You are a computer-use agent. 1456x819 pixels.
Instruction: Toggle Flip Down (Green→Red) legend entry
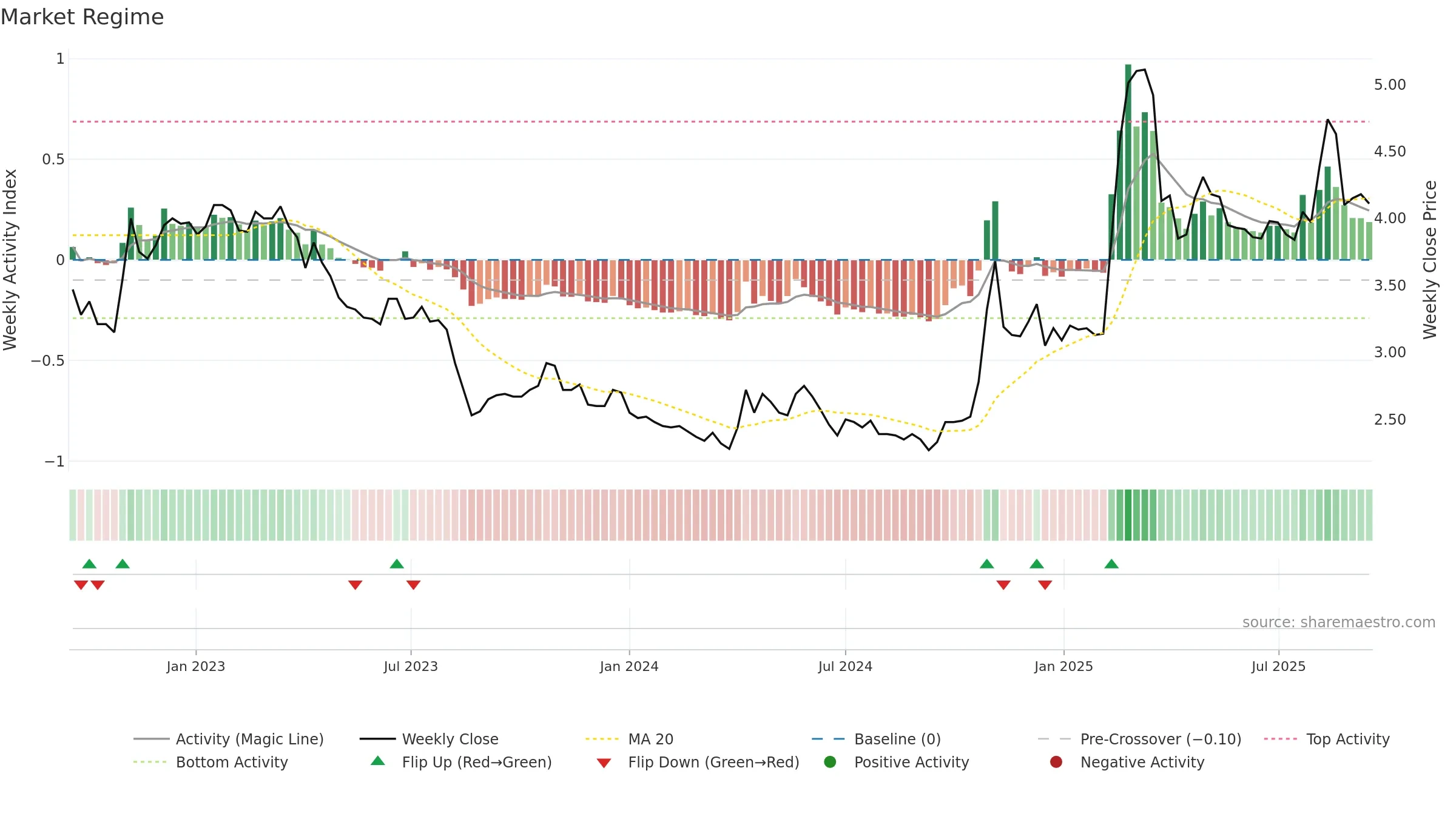pos(698,762)
